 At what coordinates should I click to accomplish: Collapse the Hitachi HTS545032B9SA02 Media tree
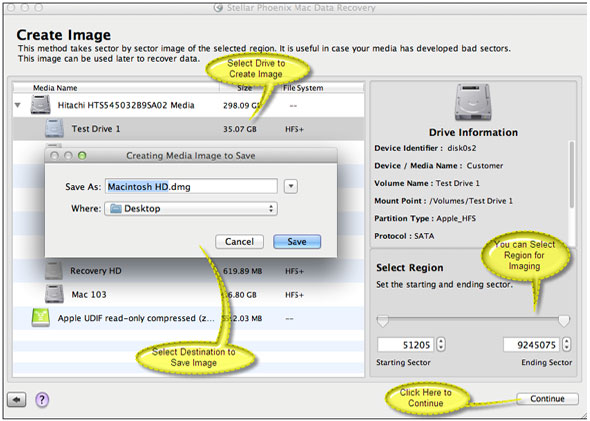pyautogui.click(x=18, y=105)
